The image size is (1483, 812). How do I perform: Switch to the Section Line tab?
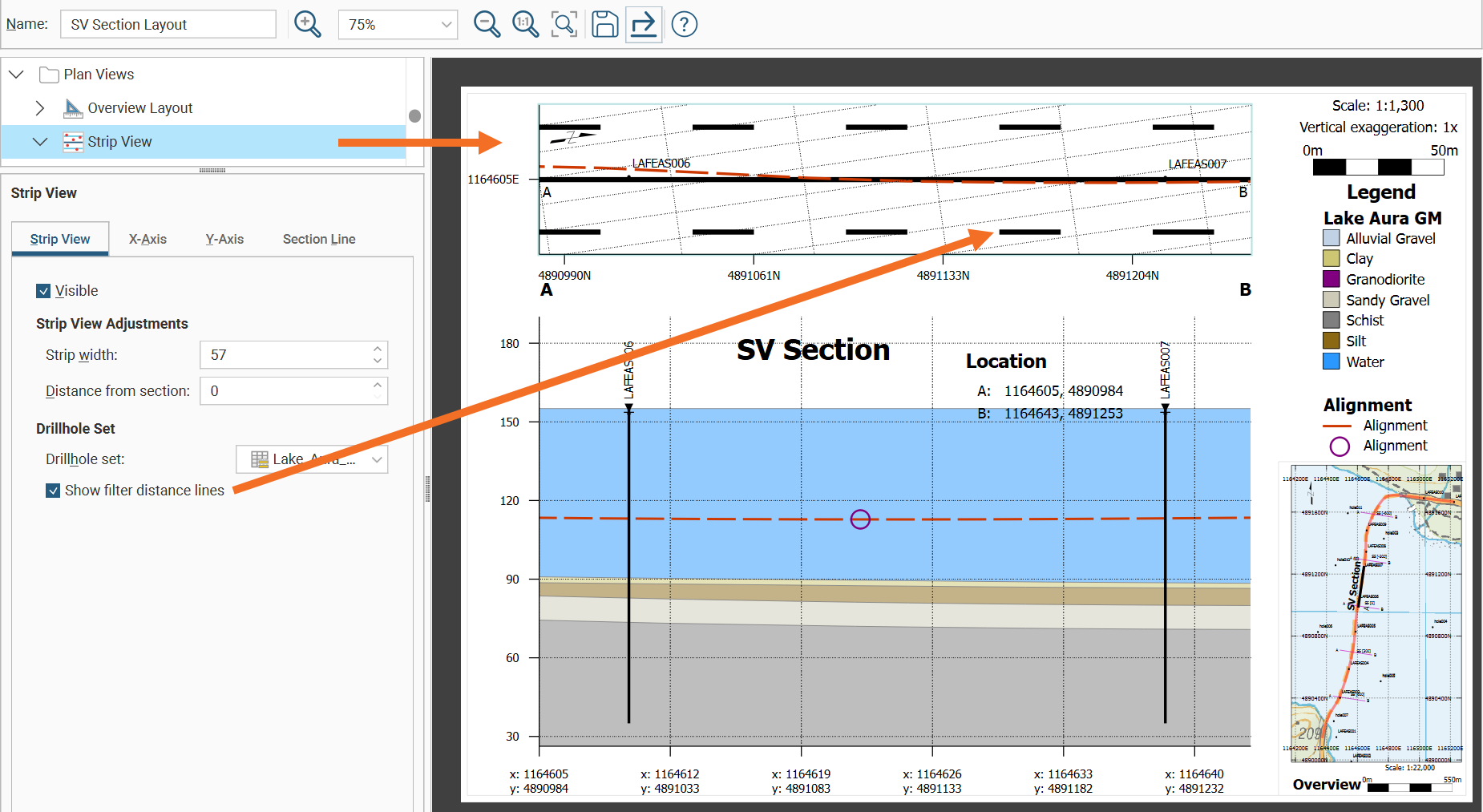318,239
